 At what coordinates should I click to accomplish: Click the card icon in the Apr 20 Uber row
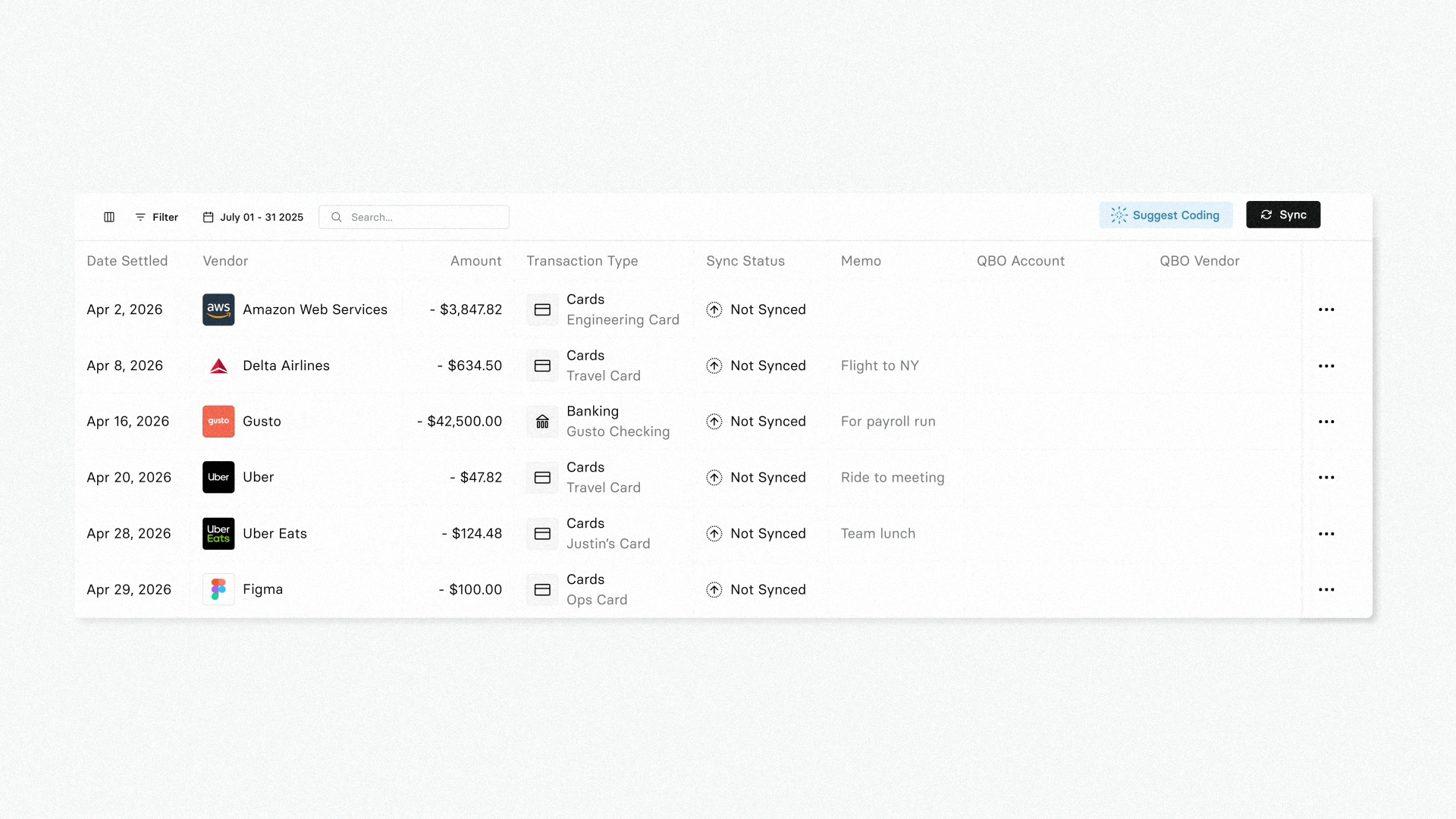tap(542, 477)
